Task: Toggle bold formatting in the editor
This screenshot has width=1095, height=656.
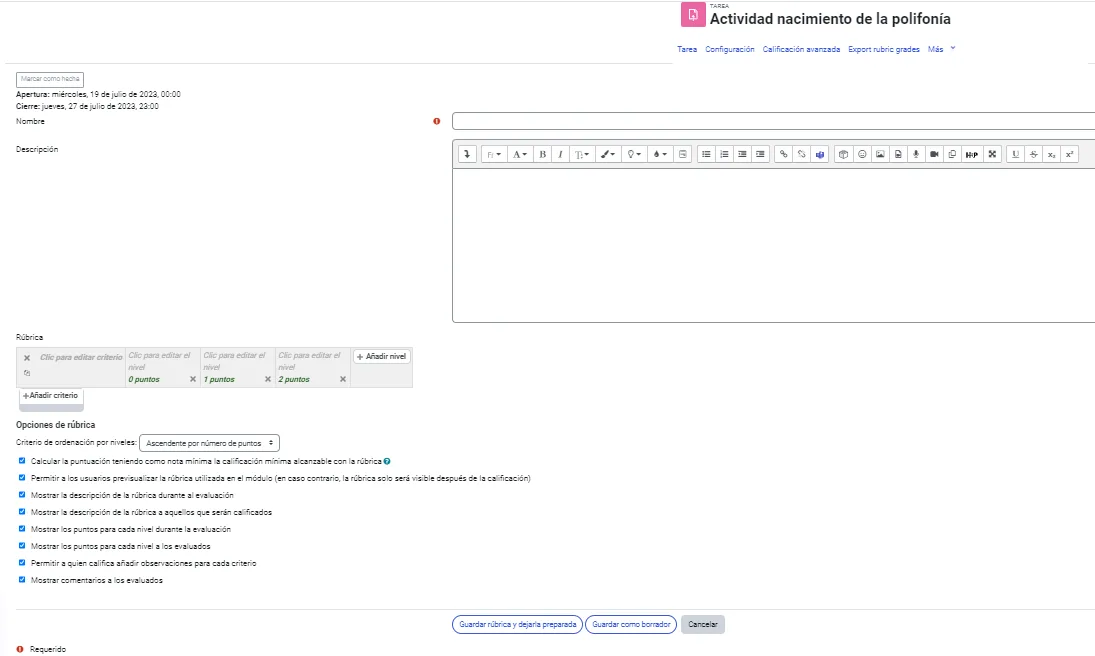Action: pyautogui.click(x=541, y=153)
